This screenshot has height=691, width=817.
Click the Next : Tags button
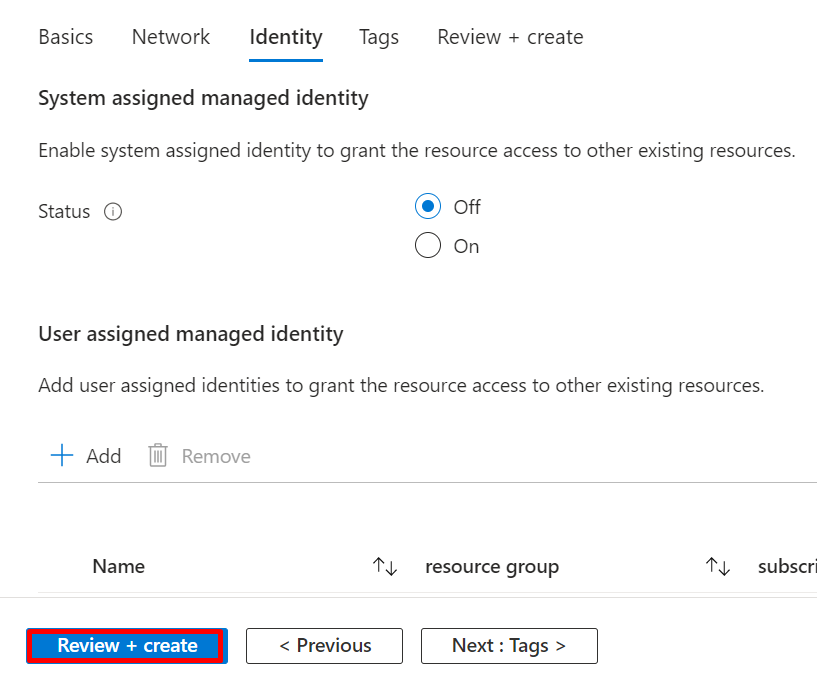click(509, 646)
